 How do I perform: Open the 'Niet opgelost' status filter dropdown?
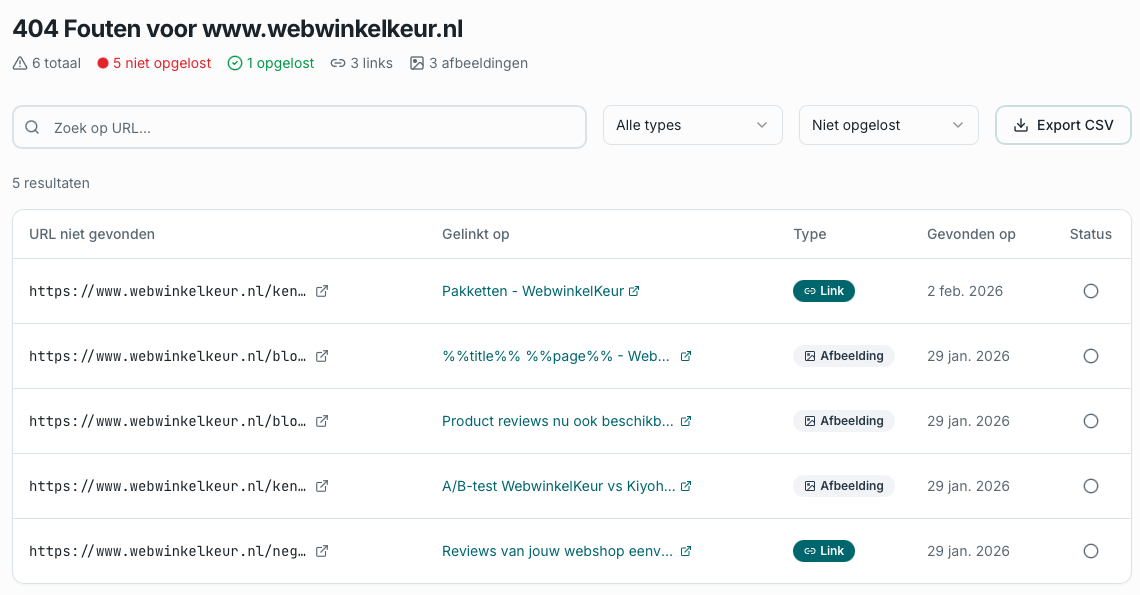888,125
